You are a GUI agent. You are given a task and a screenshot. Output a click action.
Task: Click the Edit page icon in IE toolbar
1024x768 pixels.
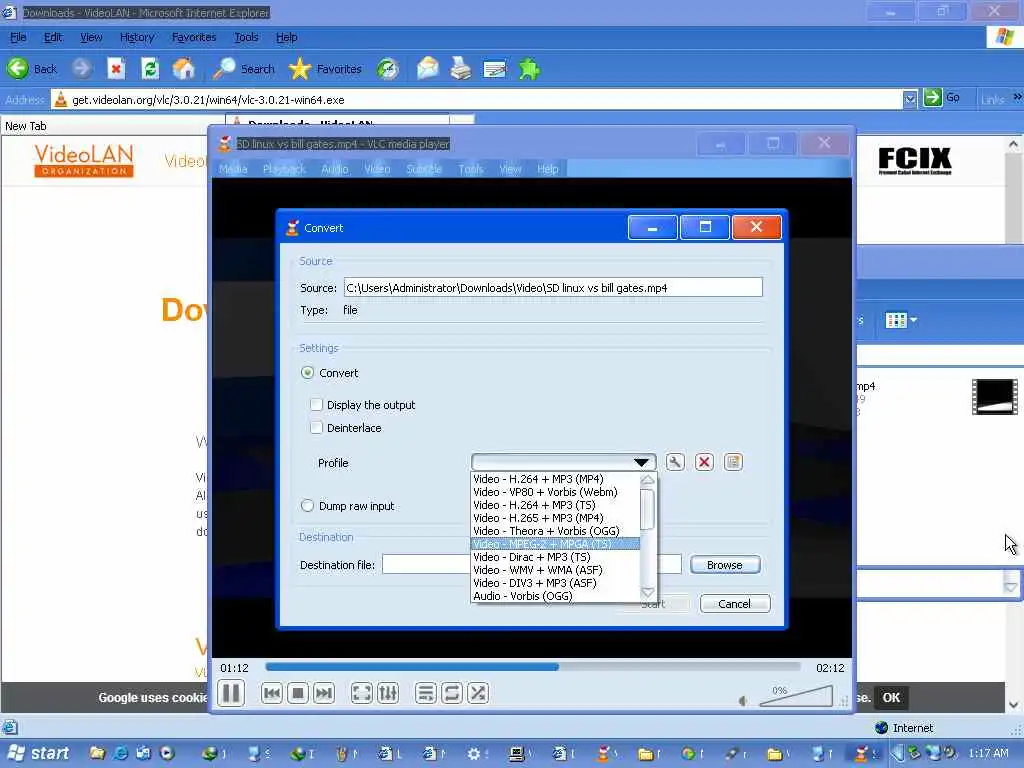(x=495, y=69)
